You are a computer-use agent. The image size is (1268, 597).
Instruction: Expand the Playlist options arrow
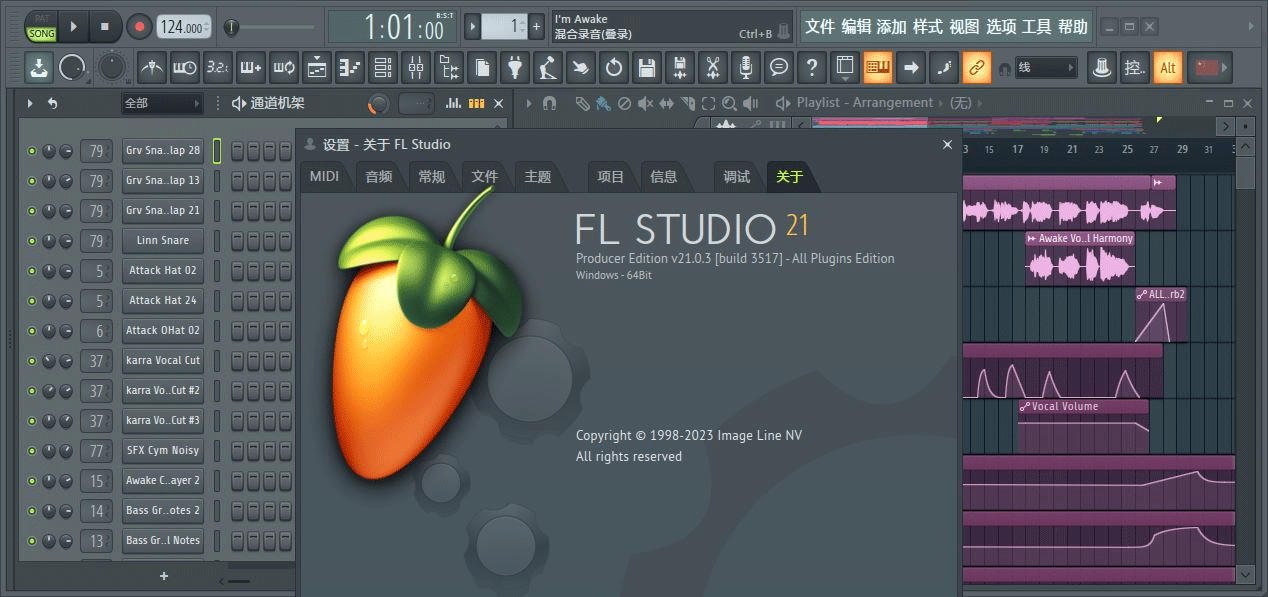[527, 103]
